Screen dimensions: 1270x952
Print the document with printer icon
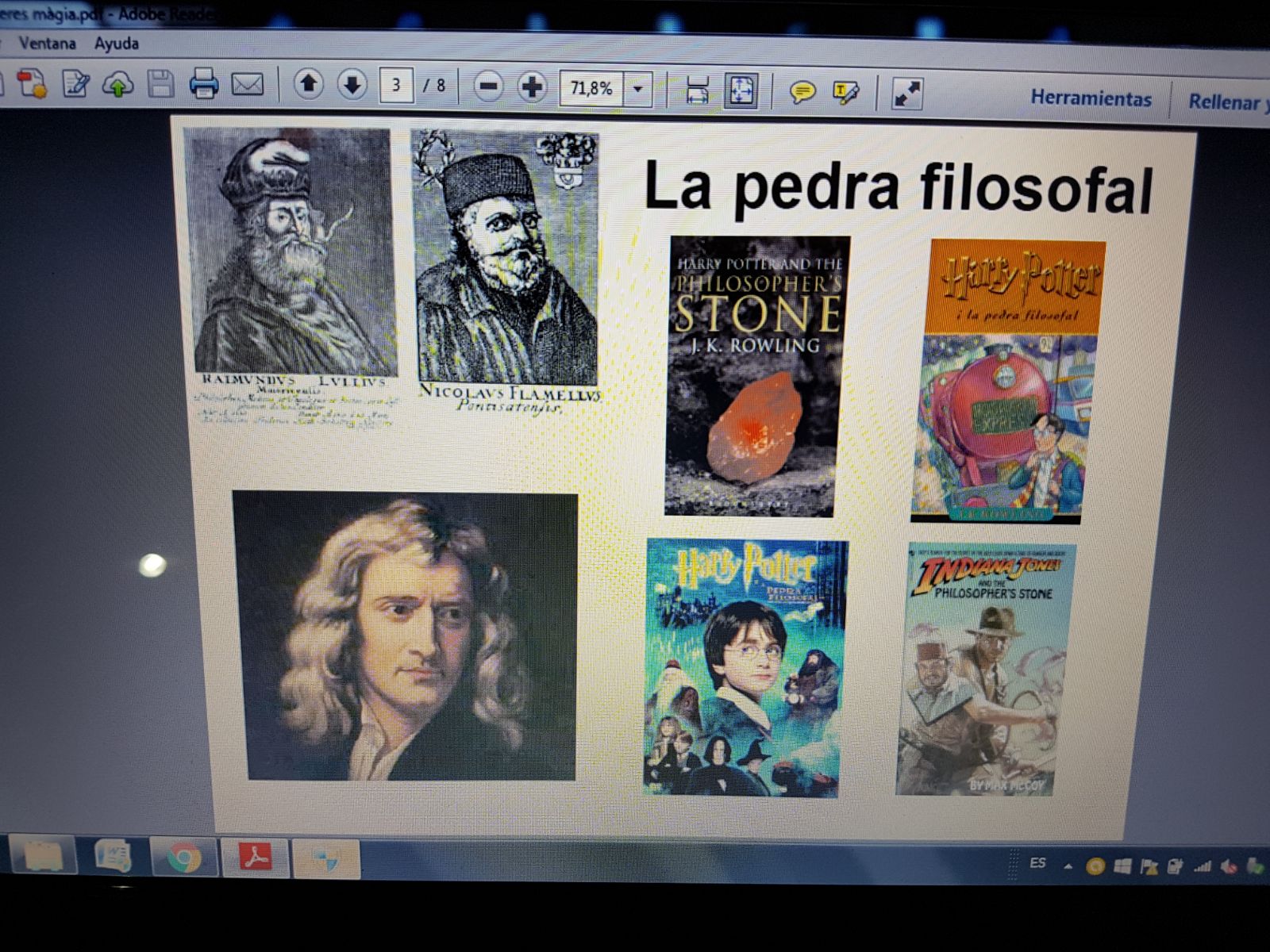pyautogui.click(x=204, y=83)
